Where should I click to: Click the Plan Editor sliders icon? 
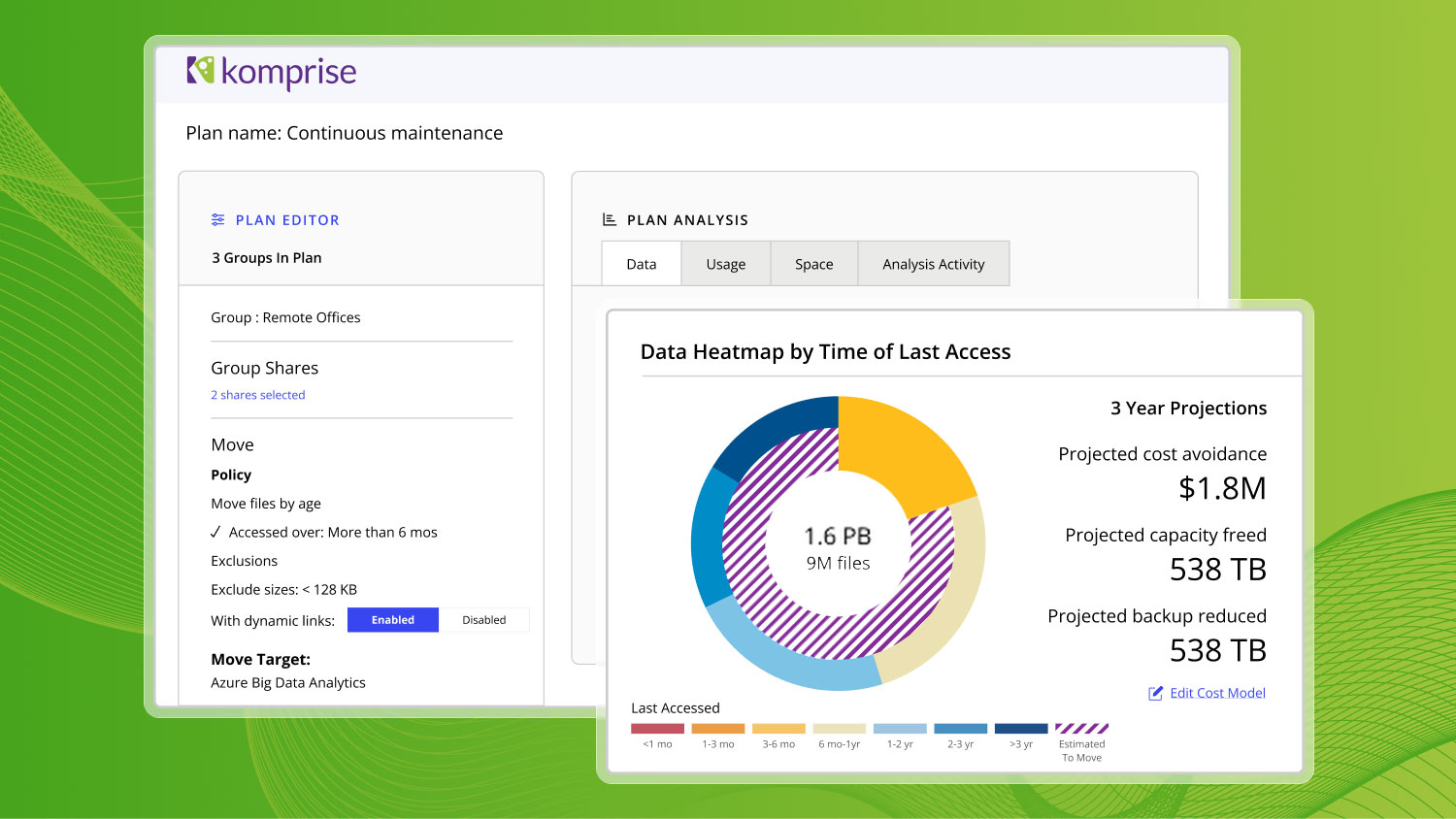pyautogui.click(x=218, y=220)
